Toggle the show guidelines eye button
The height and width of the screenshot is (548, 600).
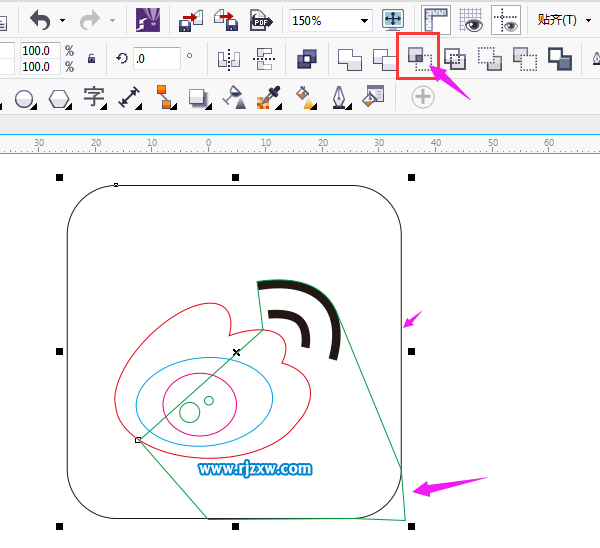506,20
